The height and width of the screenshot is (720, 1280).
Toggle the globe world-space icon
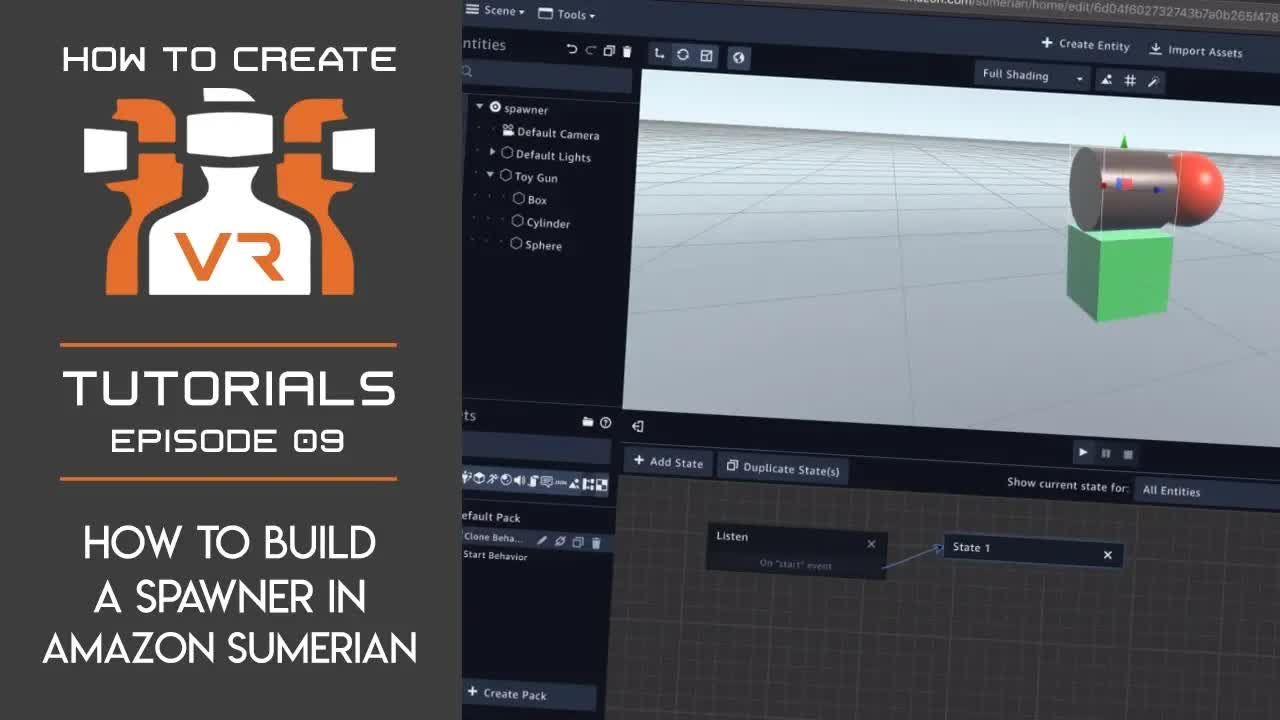pos(738,57)
